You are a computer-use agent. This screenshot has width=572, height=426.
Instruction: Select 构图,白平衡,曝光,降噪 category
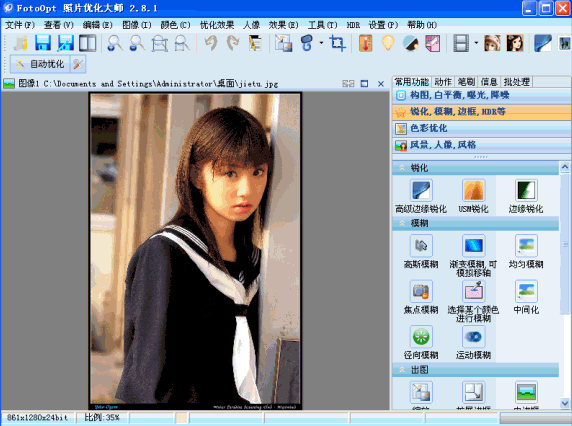tap(482, 95)
